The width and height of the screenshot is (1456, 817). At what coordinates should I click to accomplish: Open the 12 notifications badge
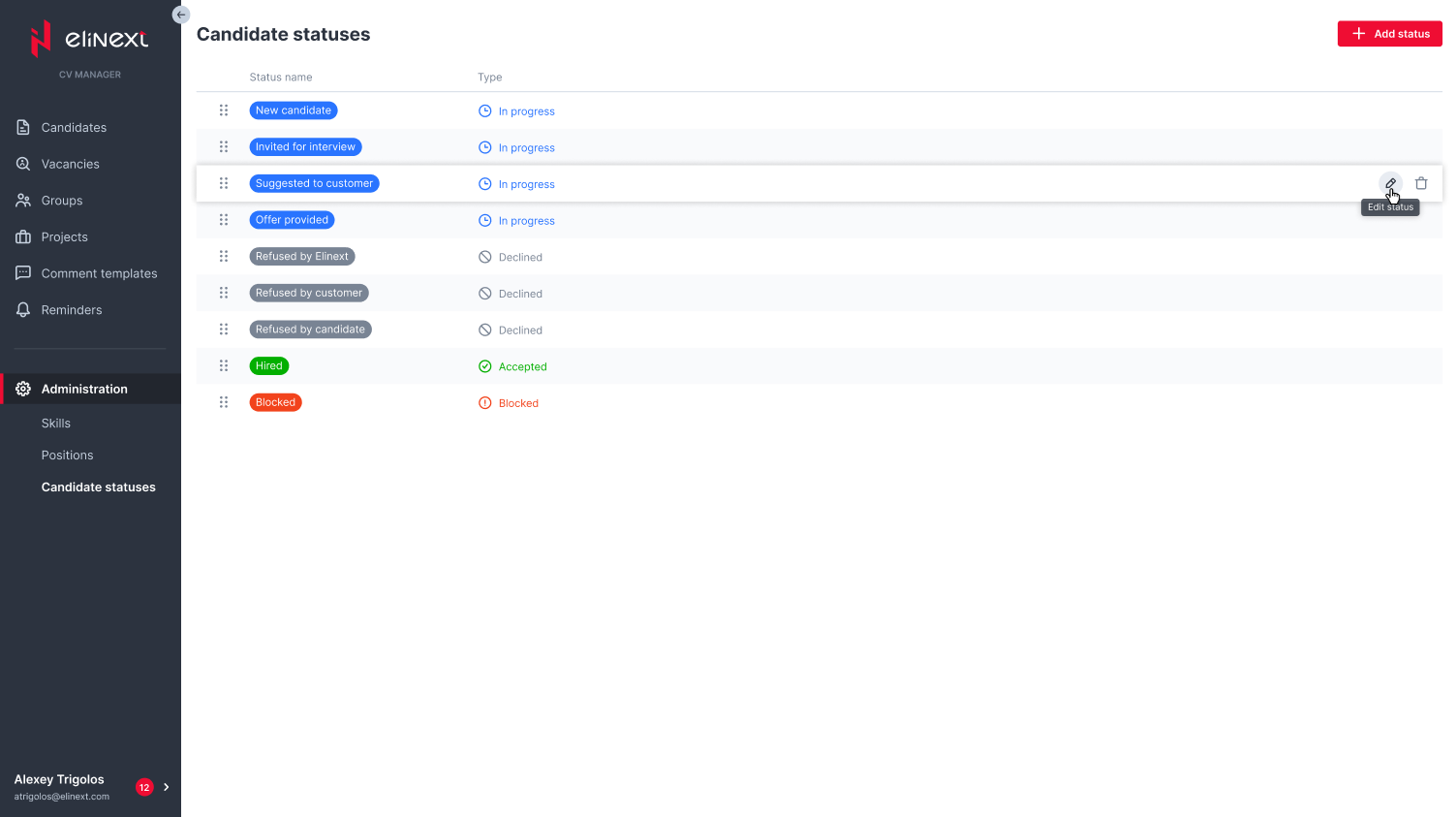point(144,788)
